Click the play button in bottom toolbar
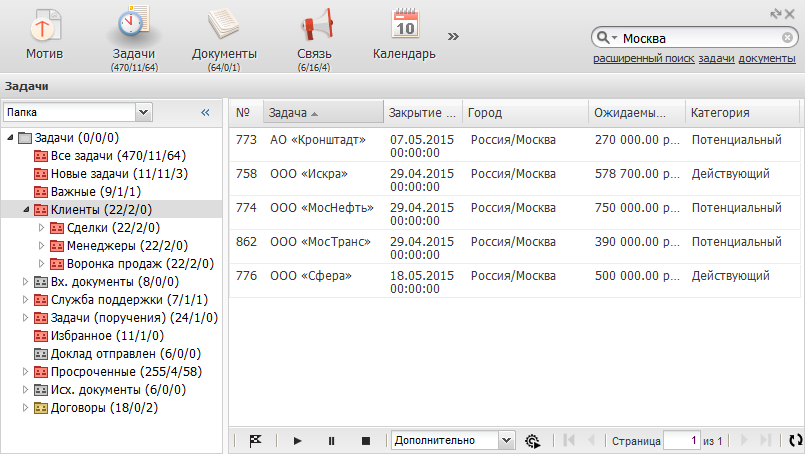This screenshot has height=454, width=805. coord(297,441)
